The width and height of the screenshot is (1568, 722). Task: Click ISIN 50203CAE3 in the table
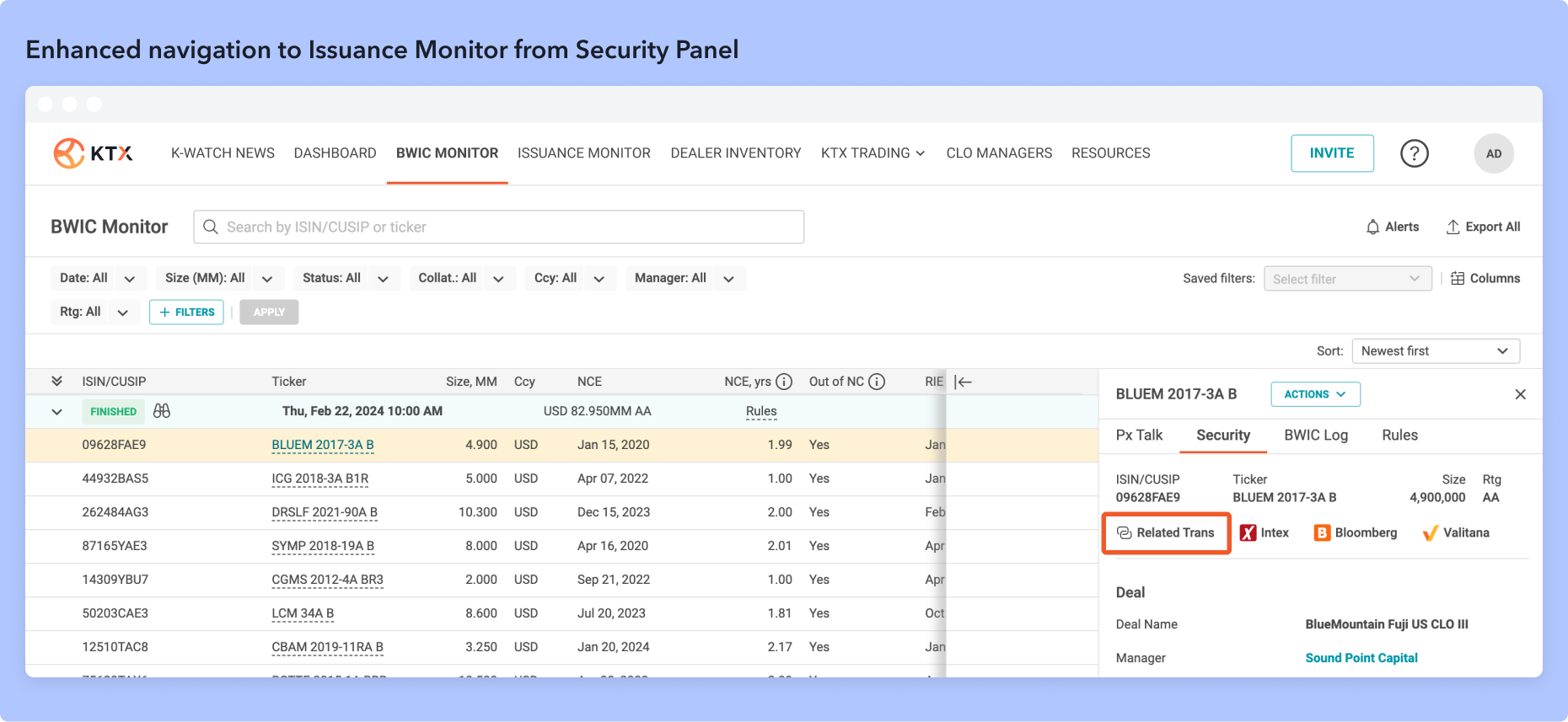pyautogui.click(x=115, y=613)
